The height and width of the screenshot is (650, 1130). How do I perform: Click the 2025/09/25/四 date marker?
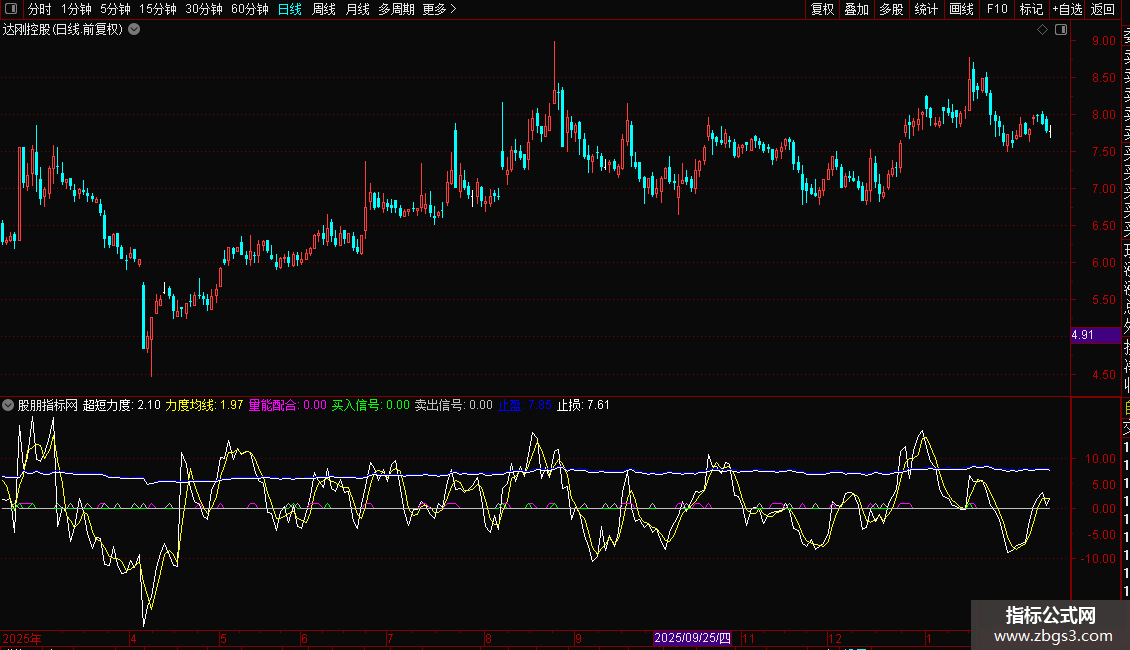coord(693,638)
